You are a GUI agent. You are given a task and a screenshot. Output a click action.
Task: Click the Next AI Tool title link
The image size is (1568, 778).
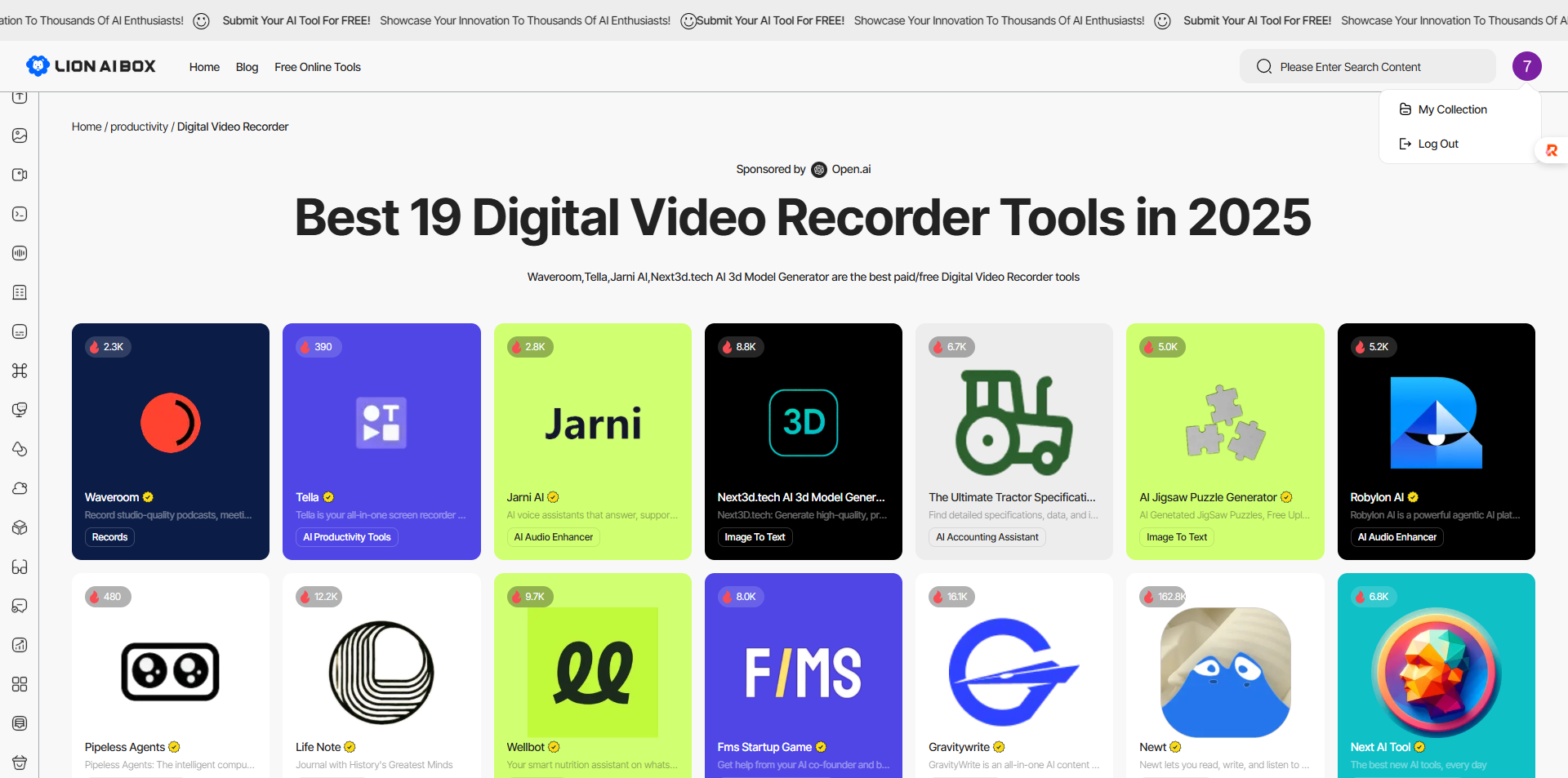coord(1380,747)
